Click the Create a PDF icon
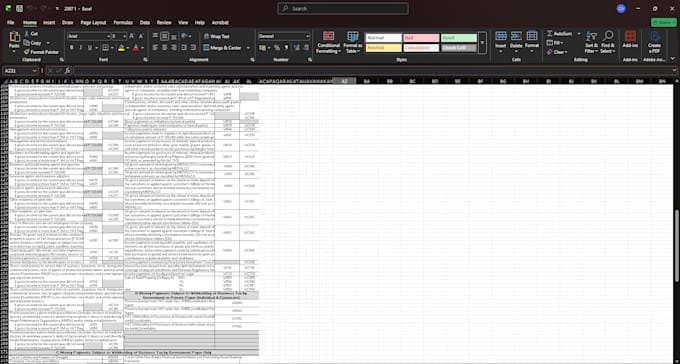680x364 pixels. click(654, 43)
